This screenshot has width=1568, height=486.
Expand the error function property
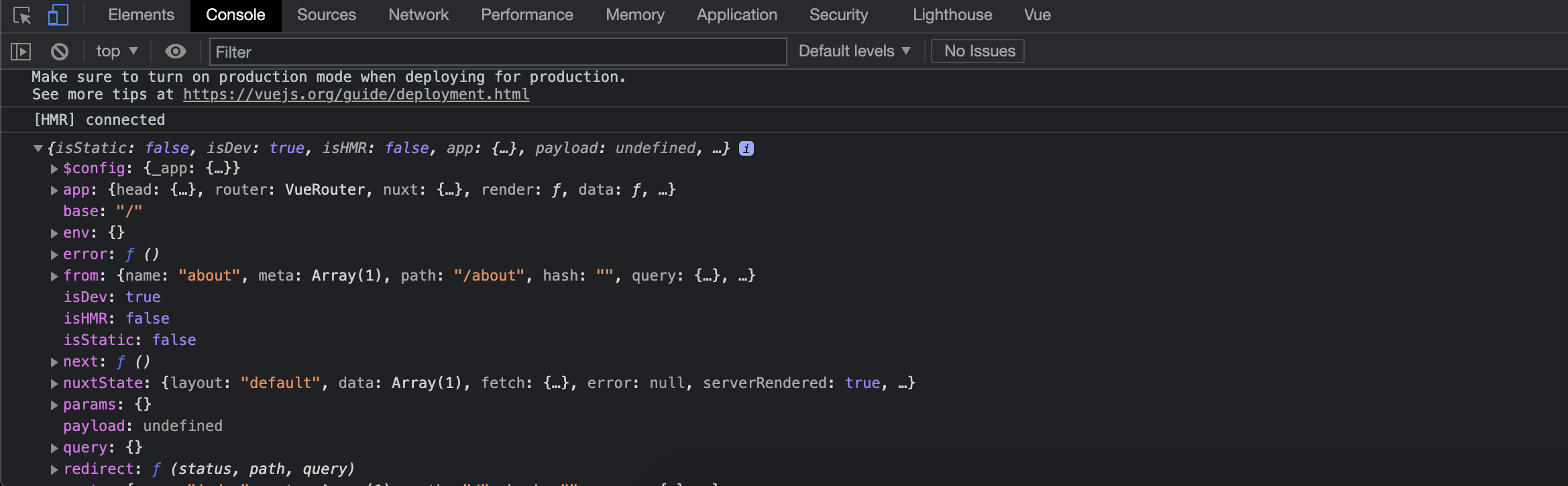54,255
